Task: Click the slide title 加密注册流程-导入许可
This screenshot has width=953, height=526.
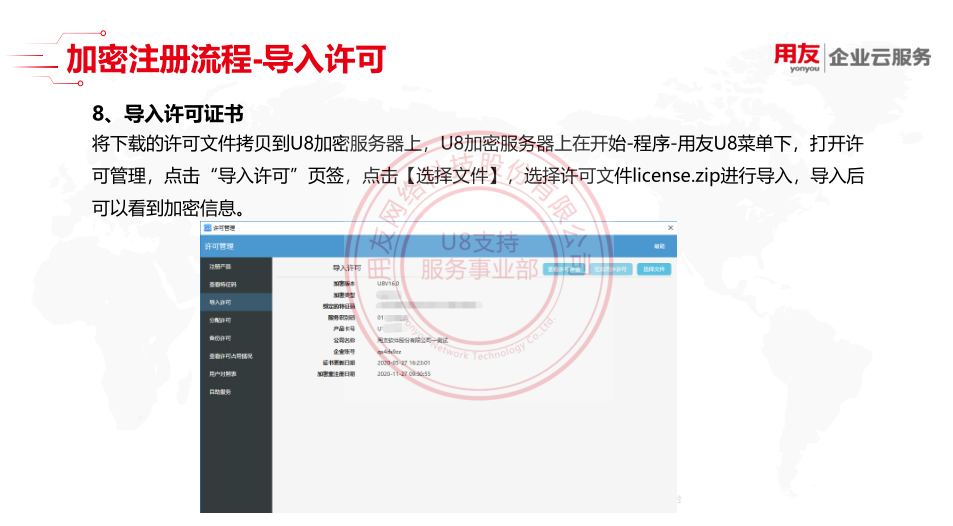Action: tap(225, 59)
